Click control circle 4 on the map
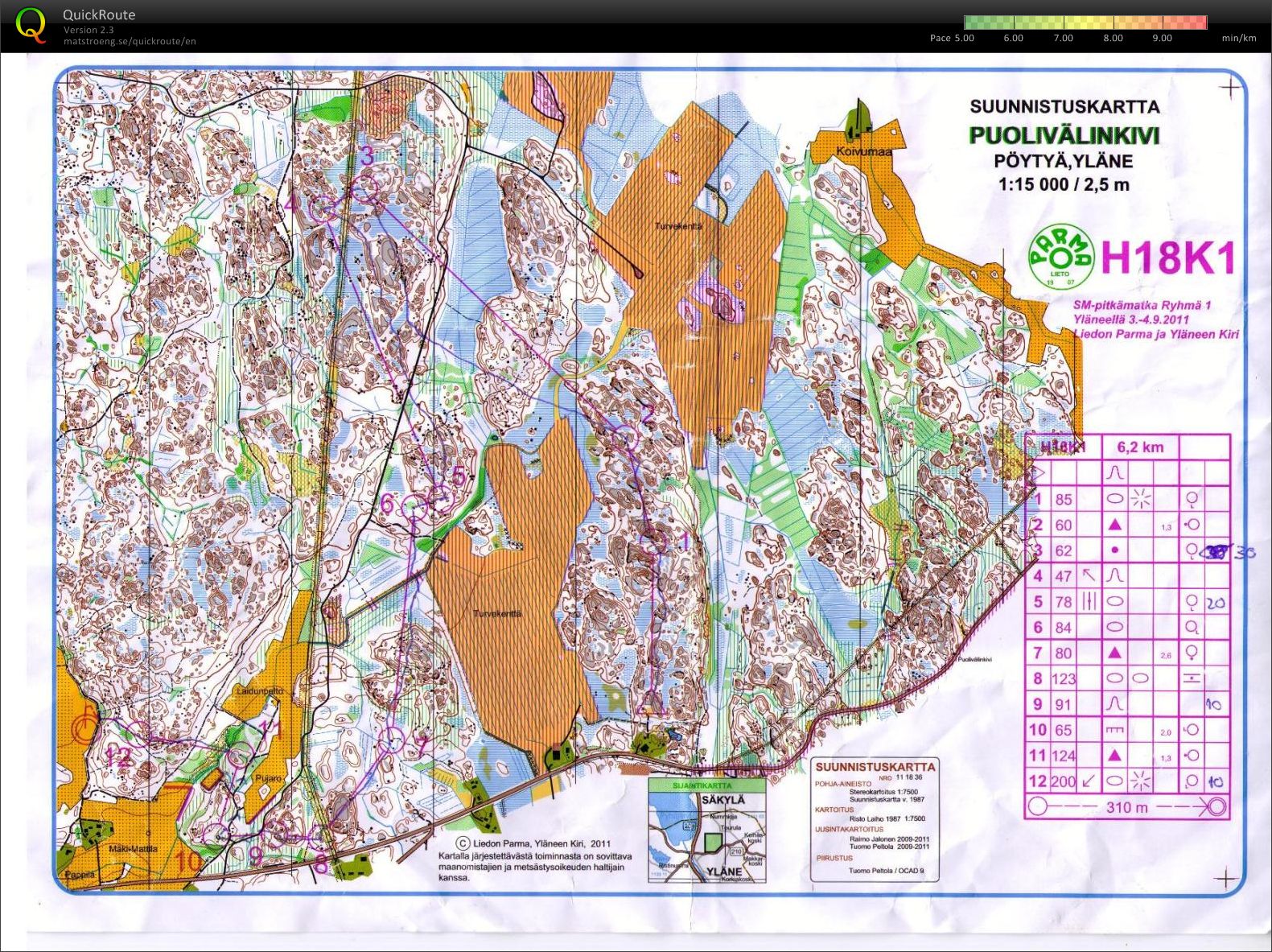1272x952 pixels. (323, 208)
